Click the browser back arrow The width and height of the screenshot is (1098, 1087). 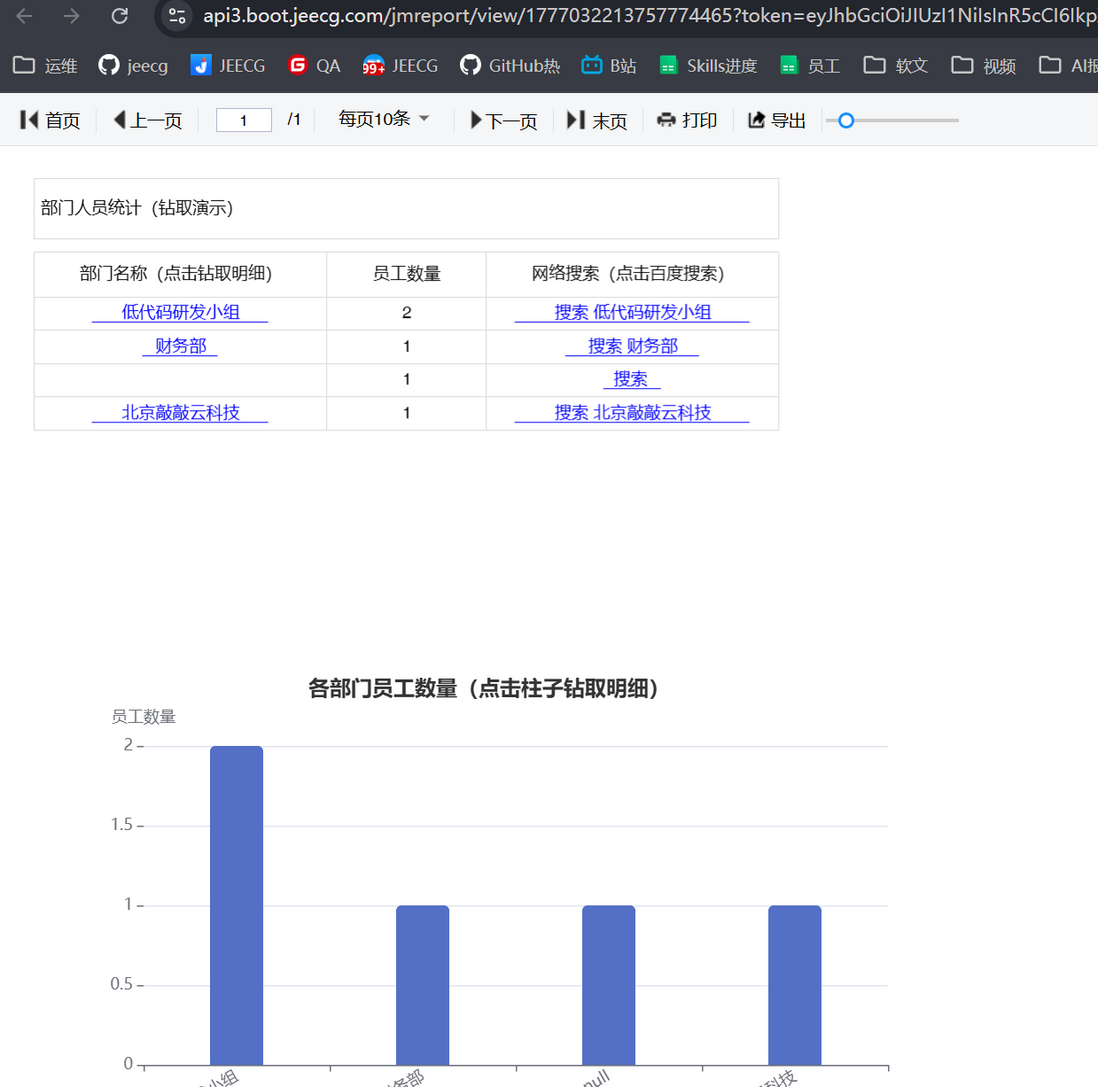pyautogui.click(x=23, y=17)
